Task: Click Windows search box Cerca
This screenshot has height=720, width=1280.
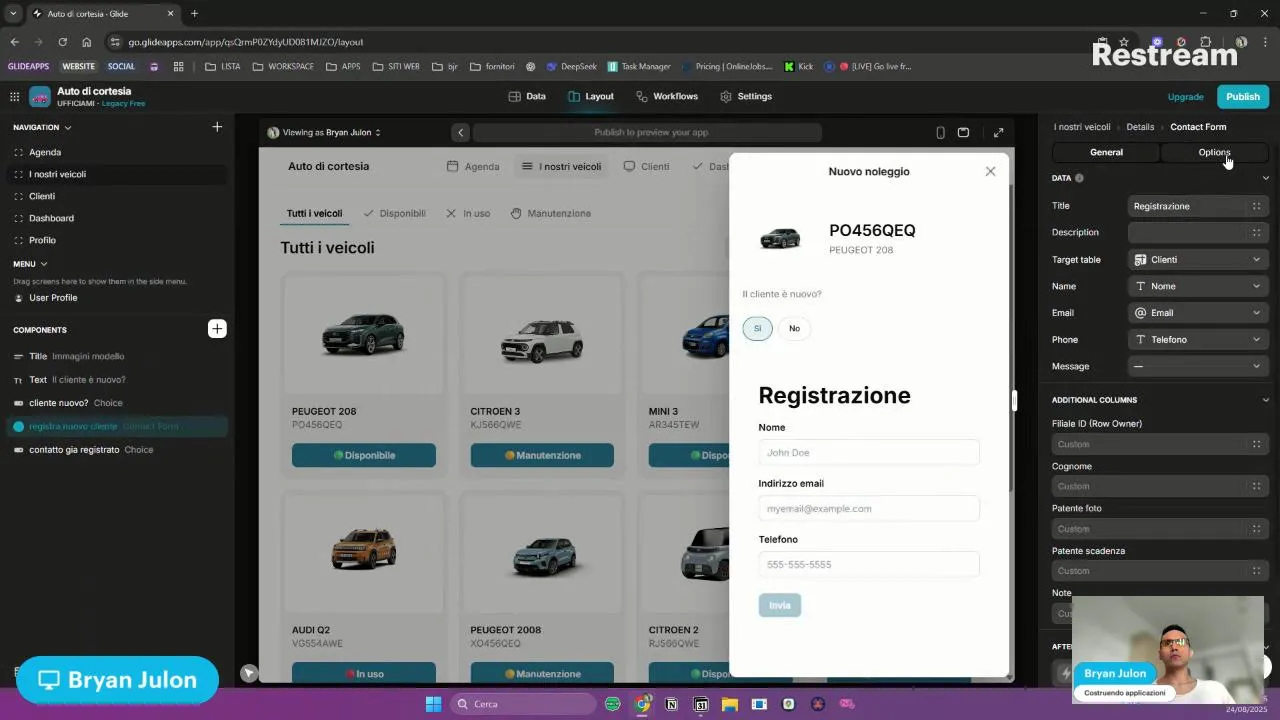Action: click(x=522, y=704)
